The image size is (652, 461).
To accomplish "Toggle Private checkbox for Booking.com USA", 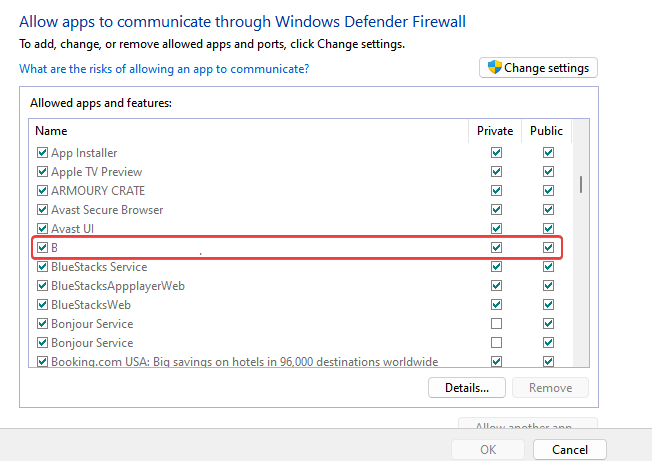I will tap(496, 361).
